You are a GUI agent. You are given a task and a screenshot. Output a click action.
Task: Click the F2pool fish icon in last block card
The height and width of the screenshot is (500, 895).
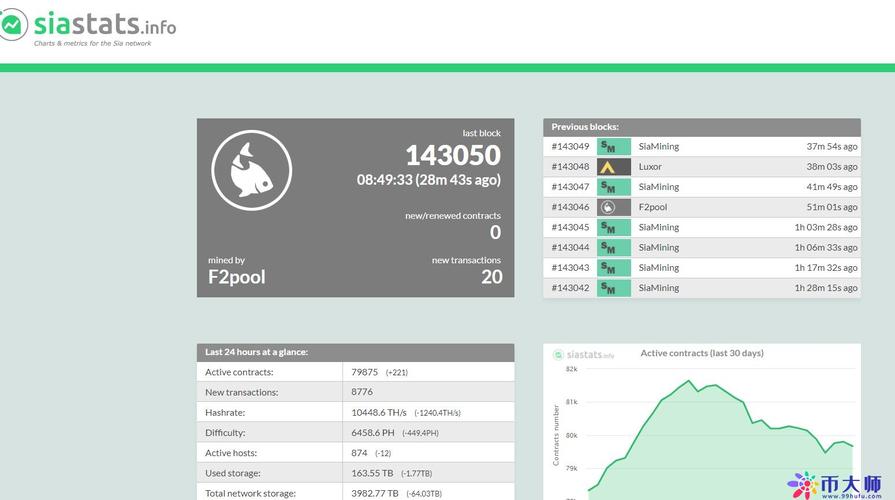(x=252, y=170)
